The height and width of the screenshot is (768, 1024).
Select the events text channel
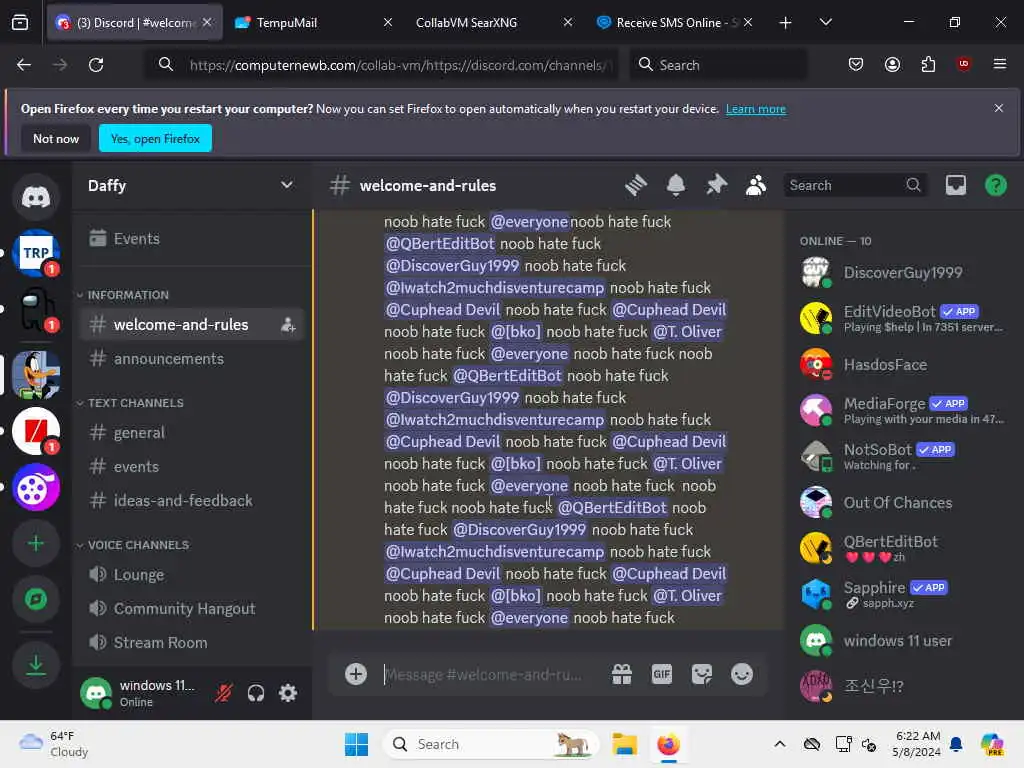[192, 466]
